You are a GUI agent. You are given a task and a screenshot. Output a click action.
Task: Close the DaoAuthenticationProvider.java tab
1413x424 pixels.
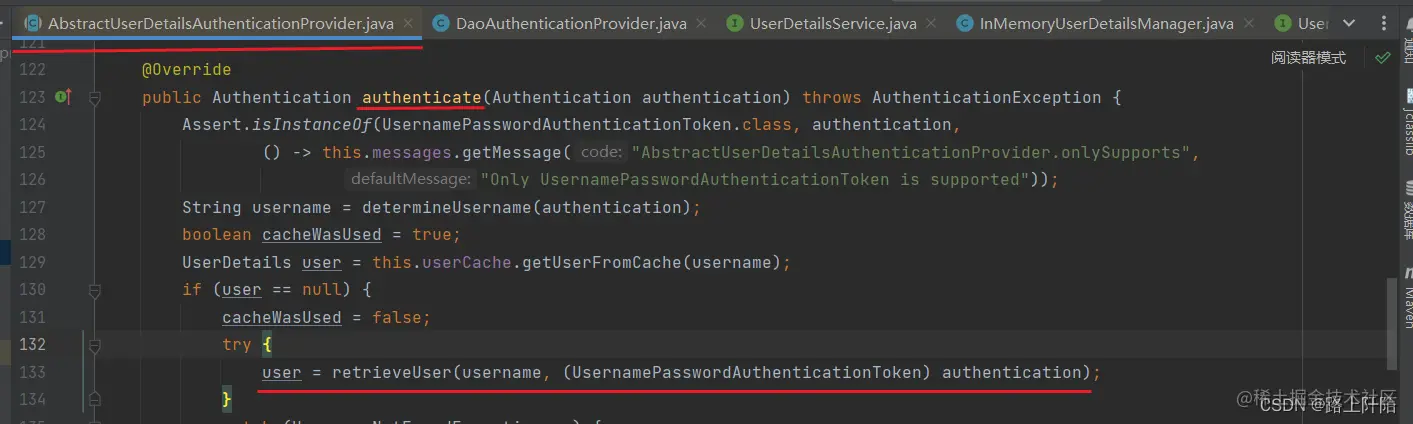(701, 23)
